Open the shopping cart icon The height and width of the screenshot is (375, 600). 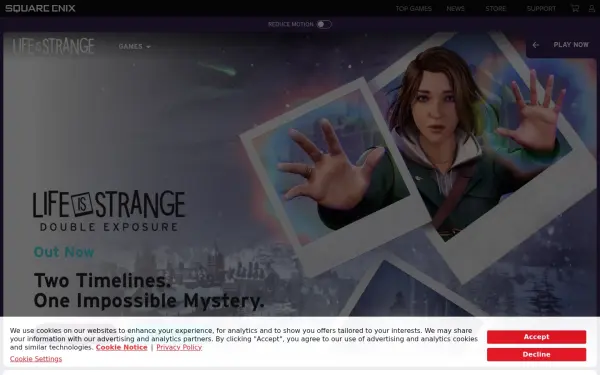[575, 8]
